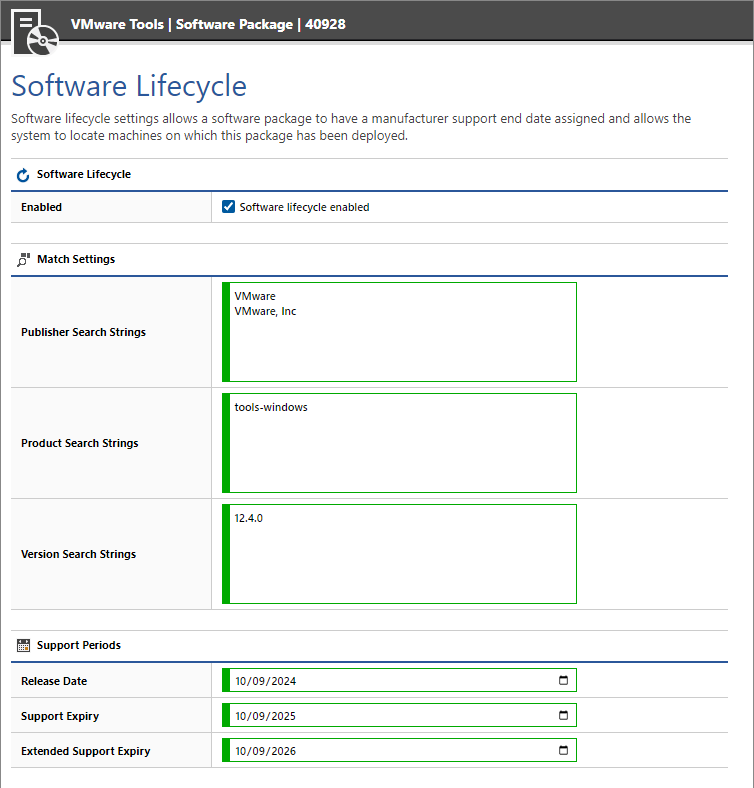754x788 pixels.
Task: Click into Publisher Search Strings text area
Action: tap(399, 332)
